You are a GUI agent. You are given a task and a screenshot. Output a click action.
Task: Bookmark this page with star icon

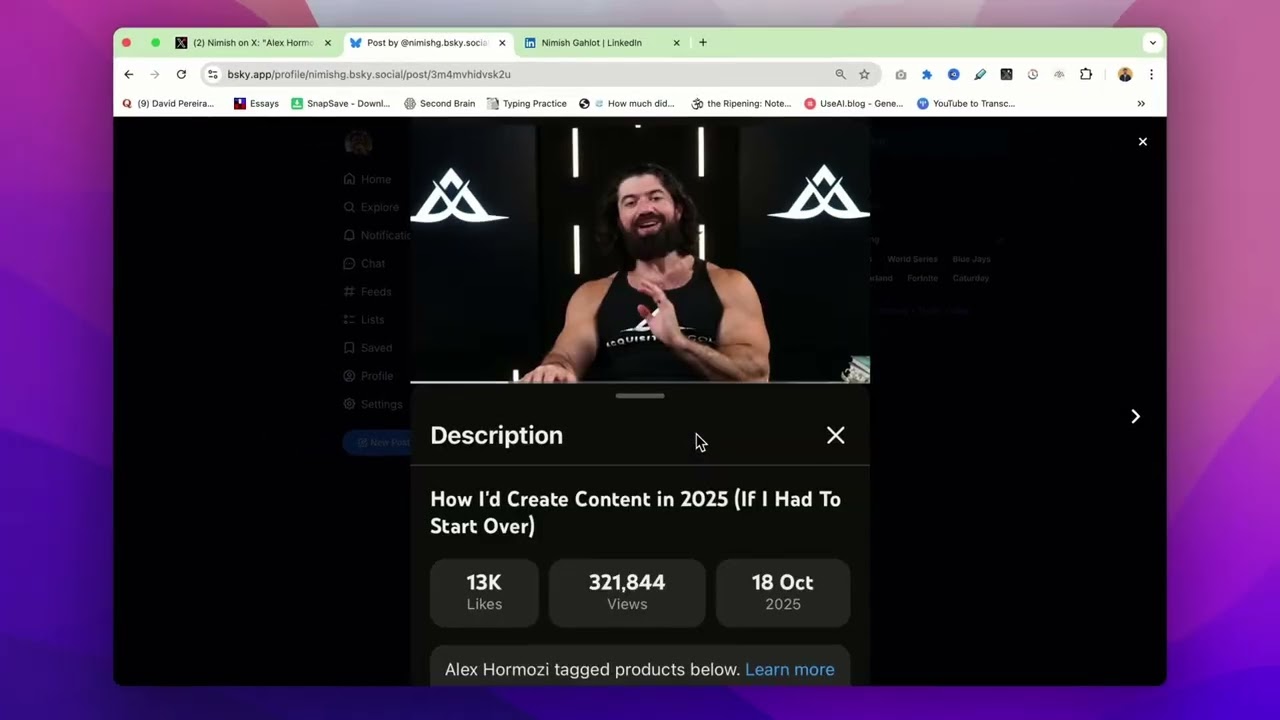[864, 74]
